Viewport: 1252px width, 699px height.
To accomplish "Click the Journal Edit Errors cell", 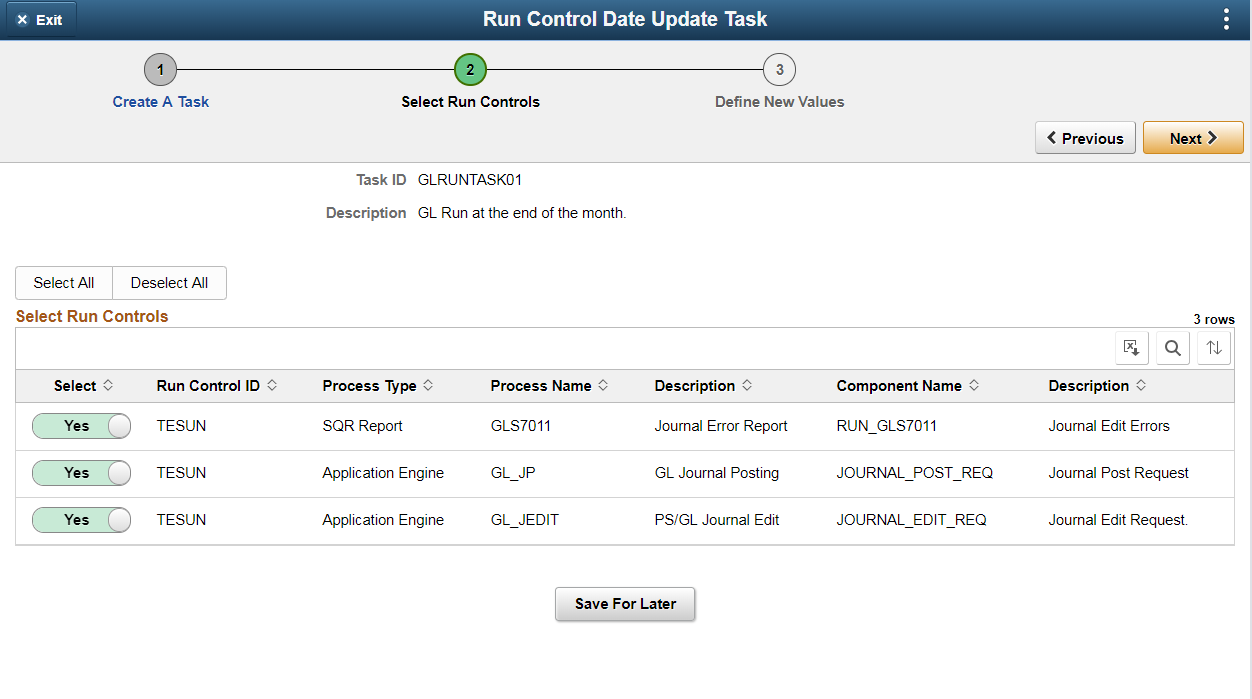I will [x=1109, y=426].
